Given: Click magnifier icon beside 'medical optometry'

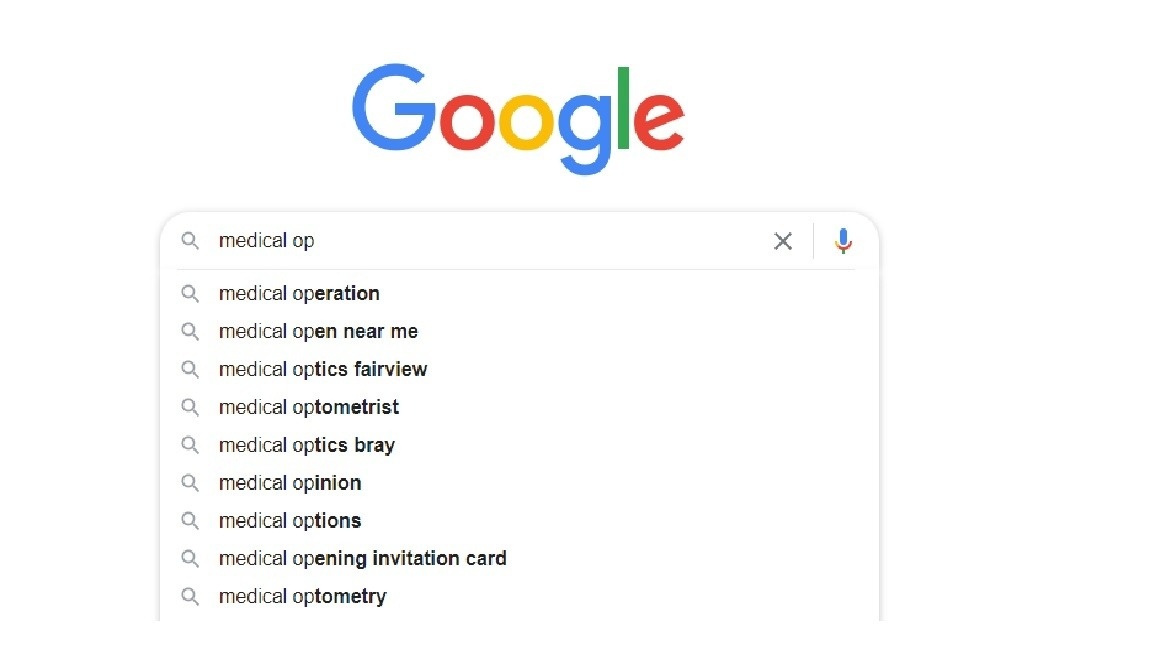Looking at the screenshot, I should [x=190, y=597].
